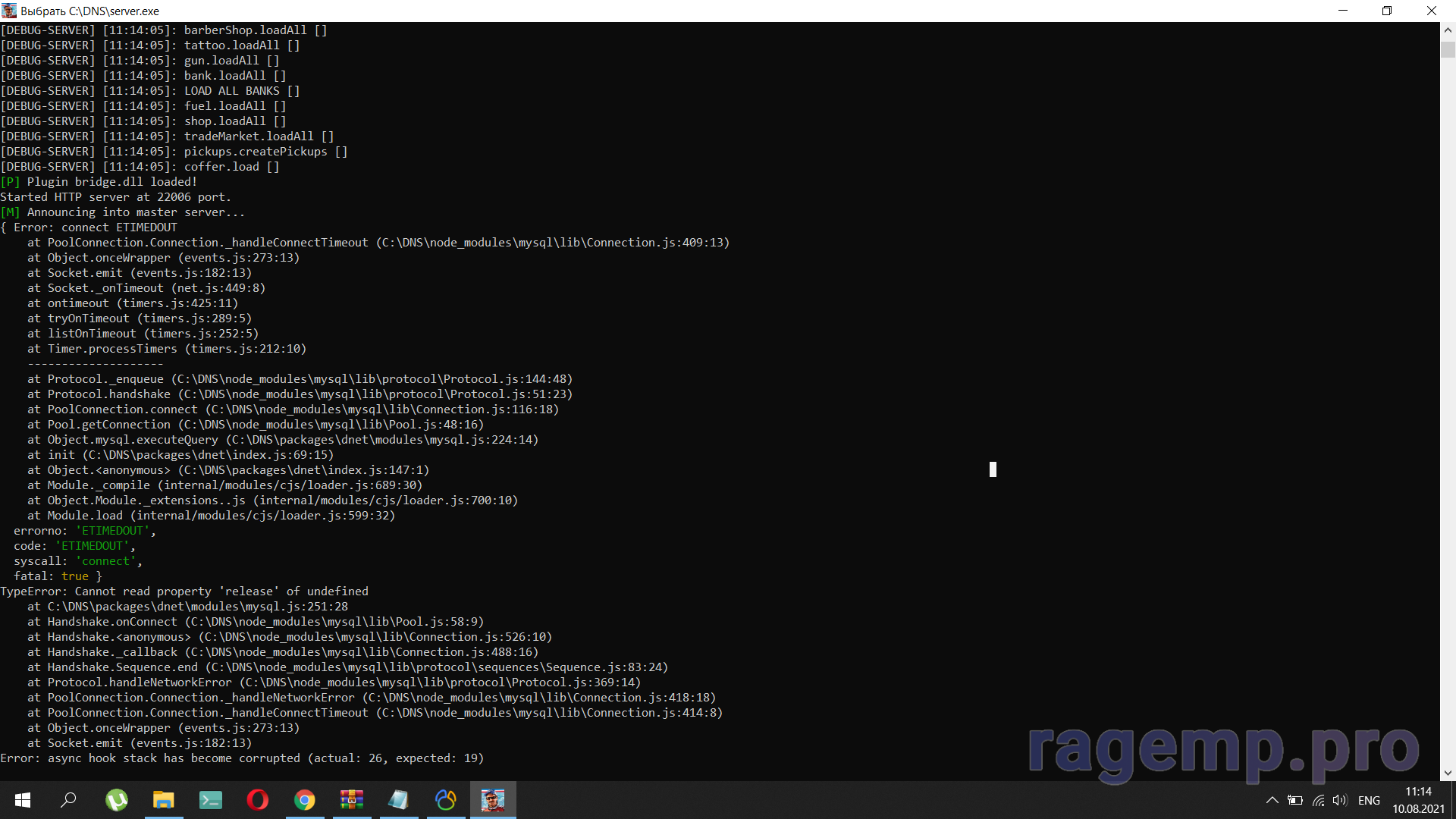Switch to the Notepad taskbar window
Image resolution: width=1456 pixels, height=819 pixels.
coord(399,800)
